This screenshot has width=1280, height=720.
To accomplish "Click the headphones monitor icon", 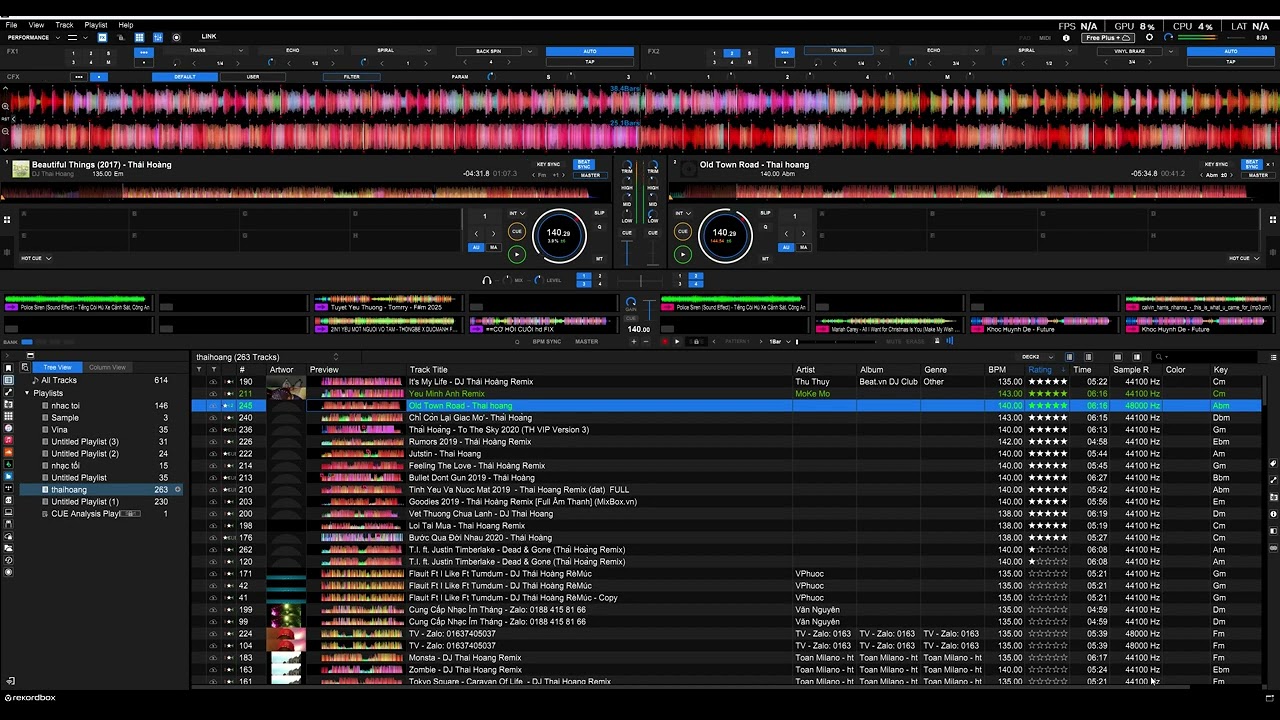I will (x=487, y=281).
